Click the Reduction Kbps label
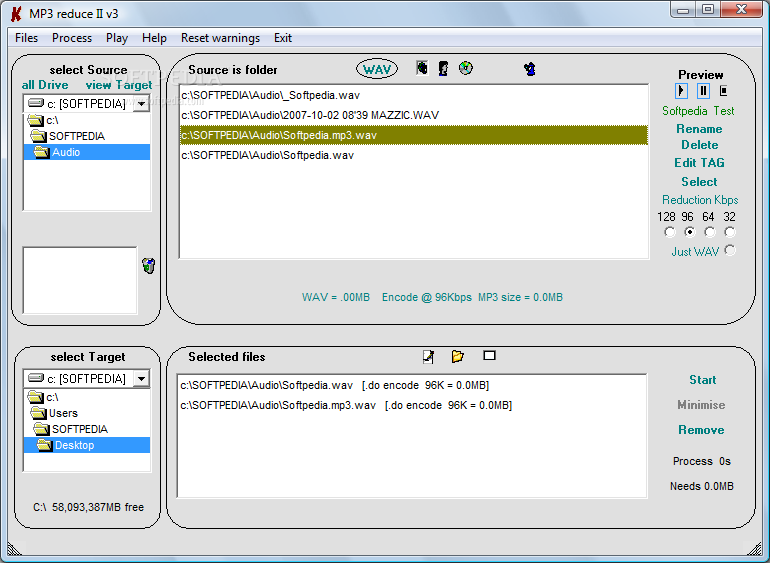Screen dimensions: 770x563 click(x=700, y=200)
